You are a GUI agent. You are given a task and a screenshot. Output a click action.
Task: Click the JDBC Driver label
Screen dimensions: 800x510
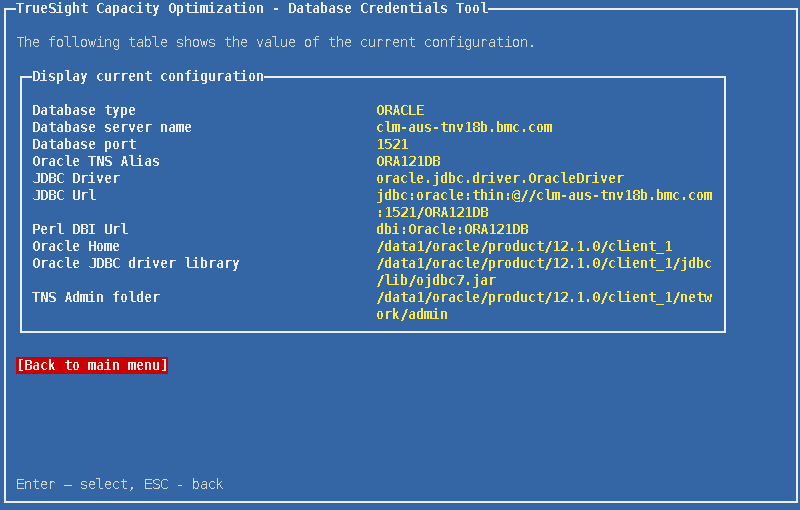click(x=76, y=178)
